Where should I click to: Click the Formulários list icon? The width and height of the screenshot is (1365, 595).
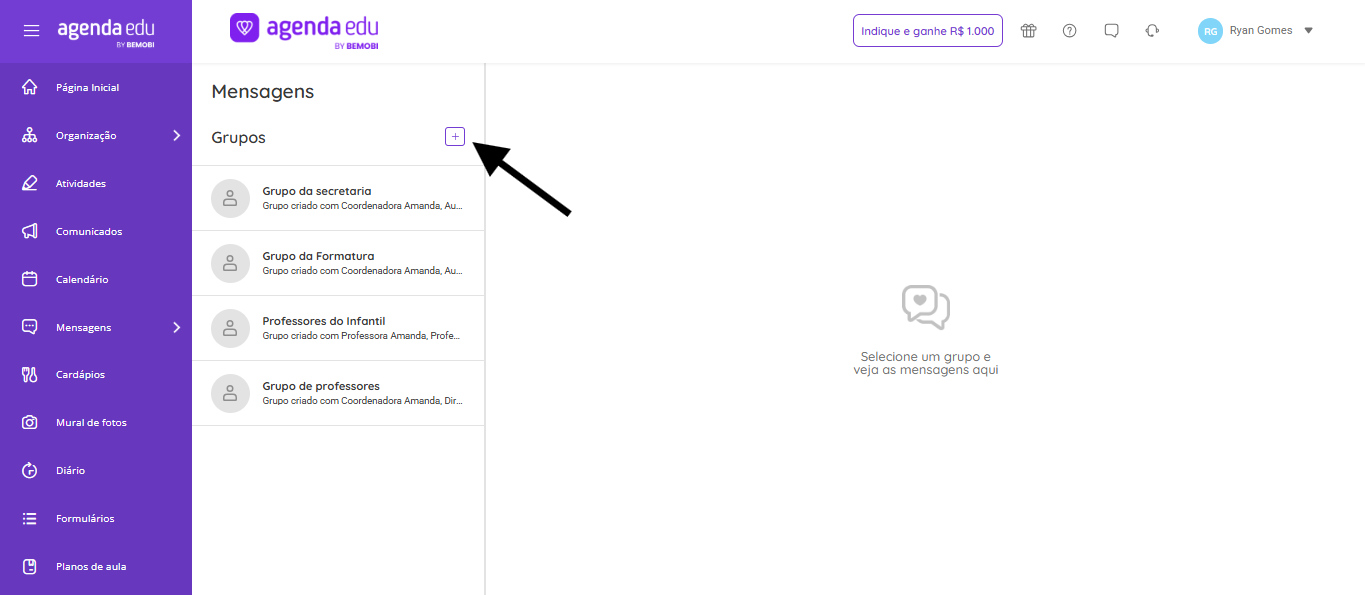[x=30, y=518]
